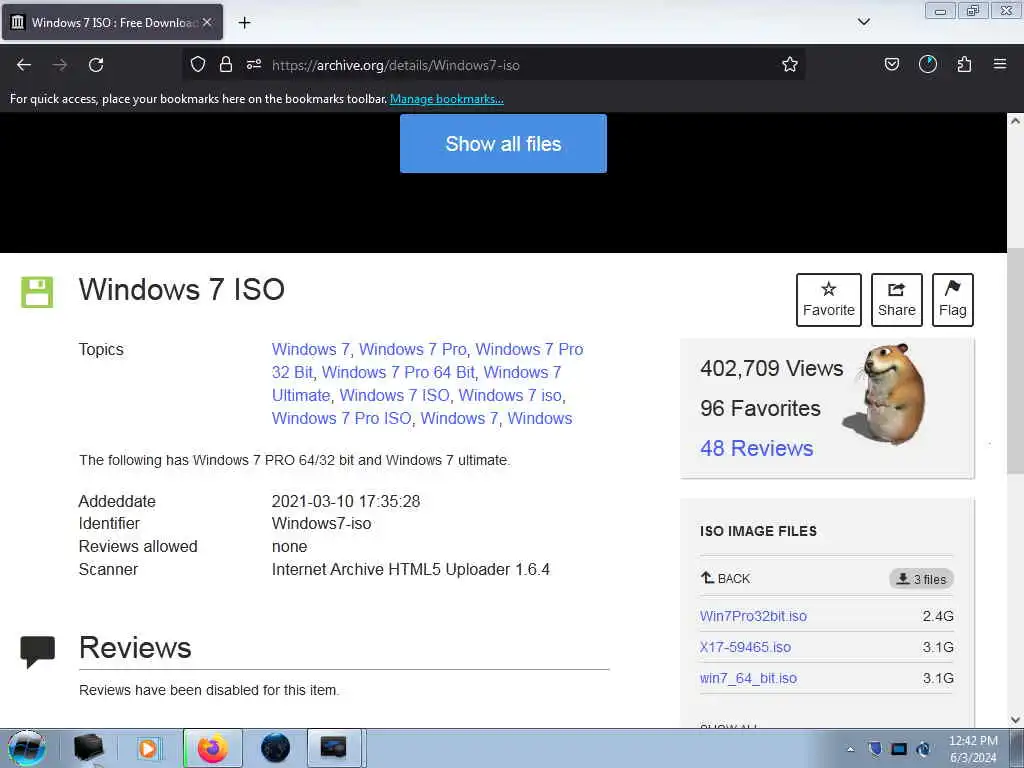Download the 3 files bundle

pos(921,579)
